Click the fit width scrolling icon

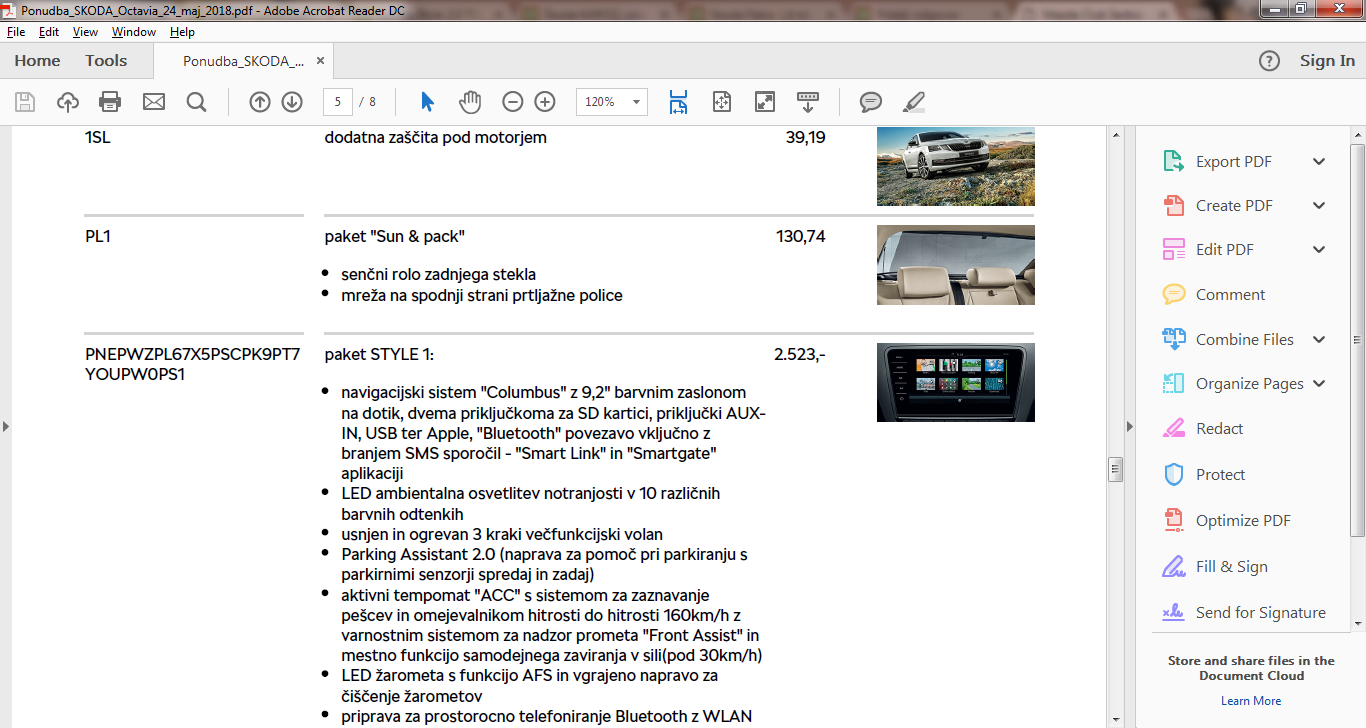click(679, 102)
